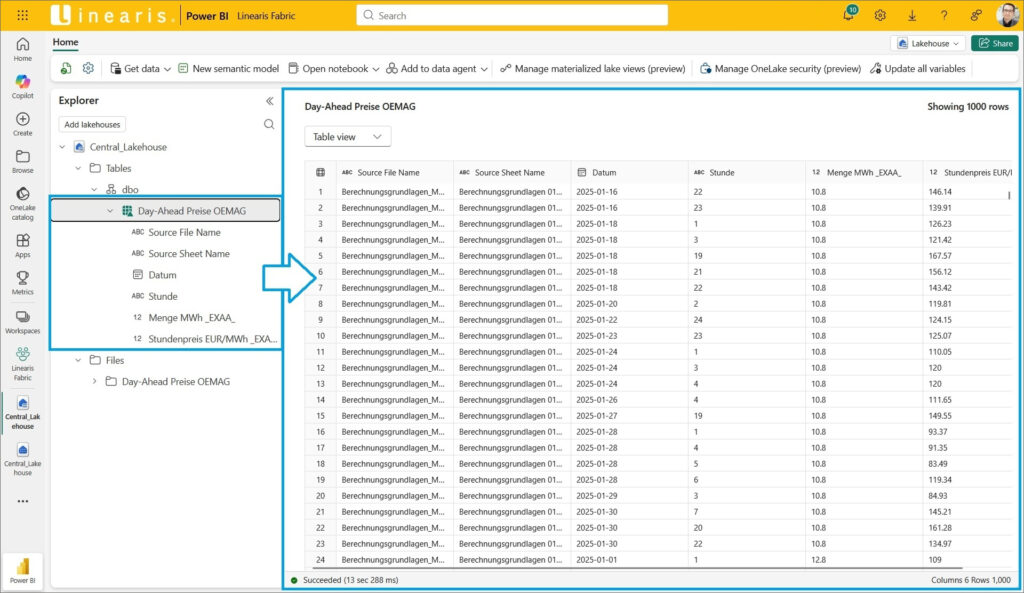The image size is (1024, 593).
Task: Open the Lakehouse mode dropdown
Action: tap(927, 44)
